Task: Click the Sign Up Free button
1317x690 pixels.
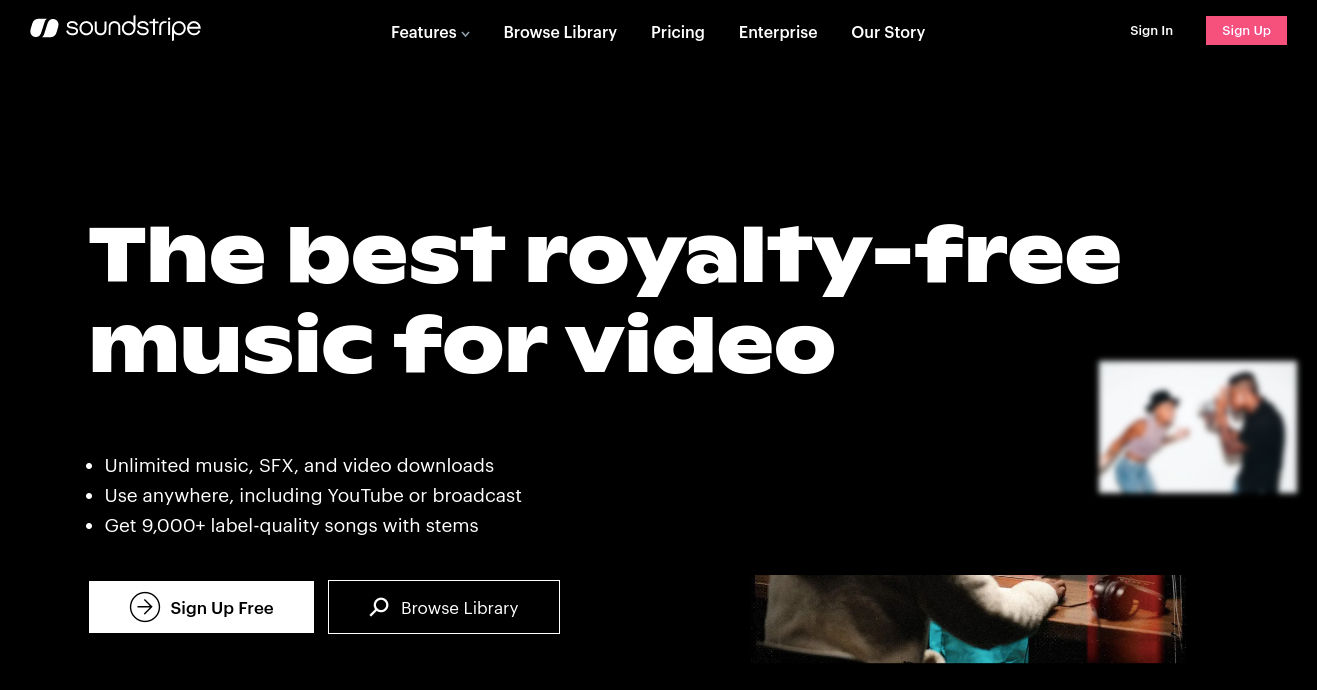Action: [201, 607]
